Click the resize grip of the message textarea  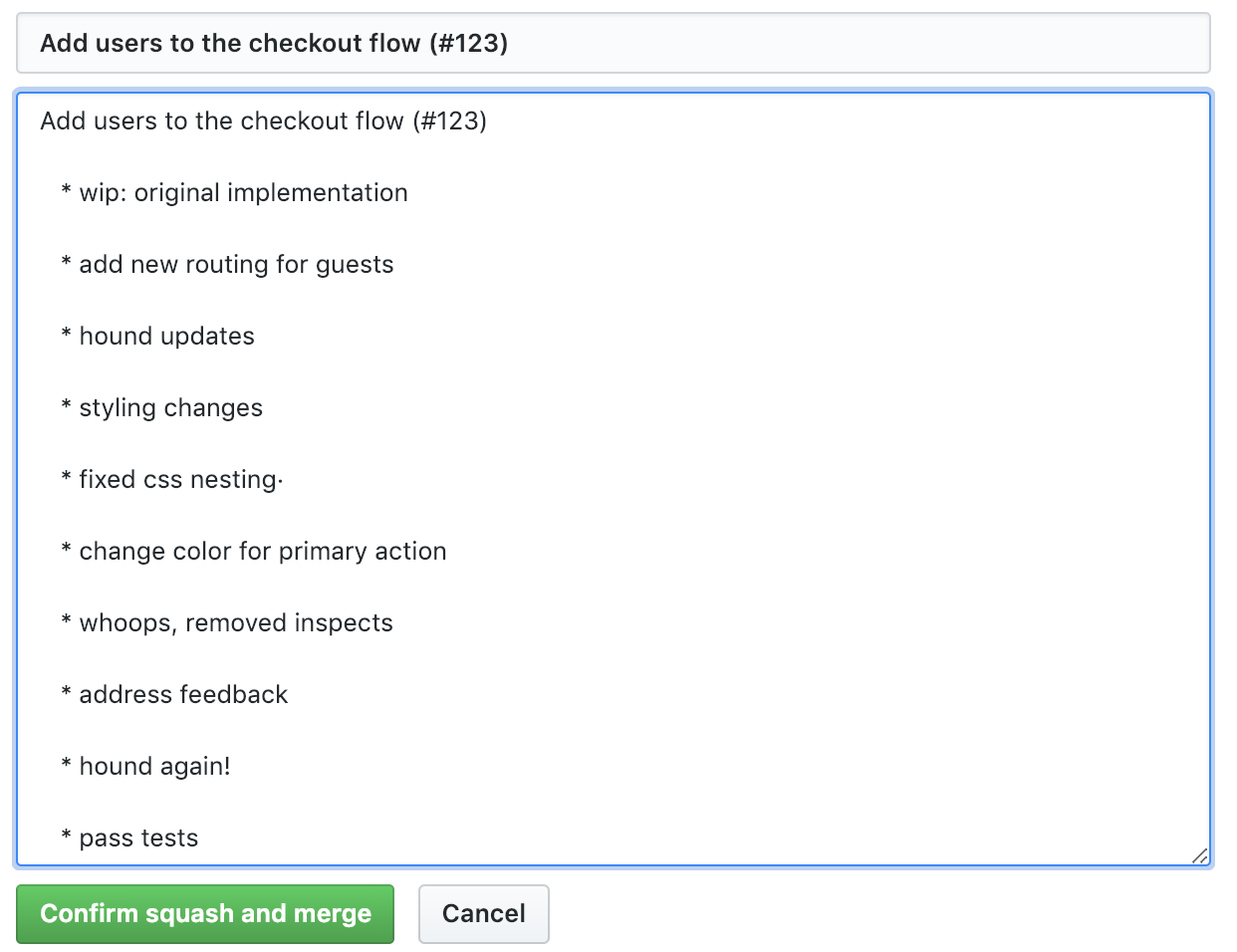[1199, 854]
